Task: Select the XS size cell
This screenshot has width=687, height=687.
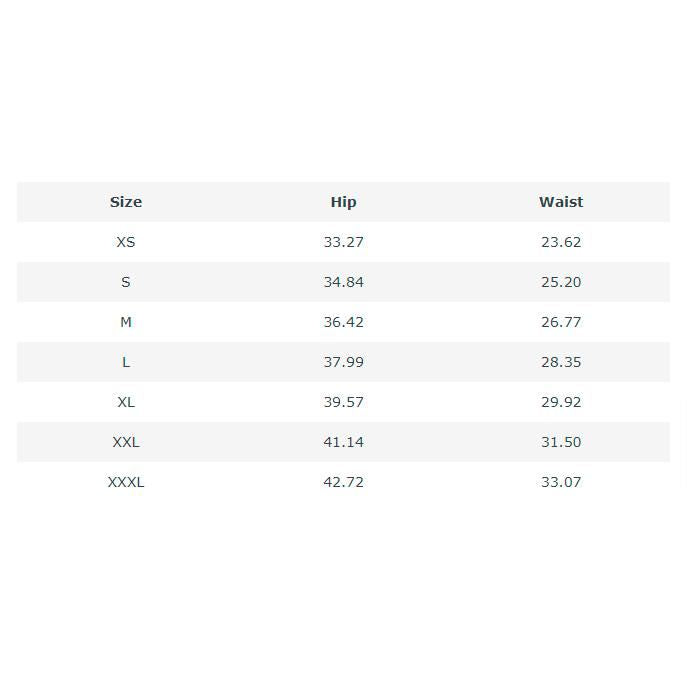Action: click(x=126, y=242)
